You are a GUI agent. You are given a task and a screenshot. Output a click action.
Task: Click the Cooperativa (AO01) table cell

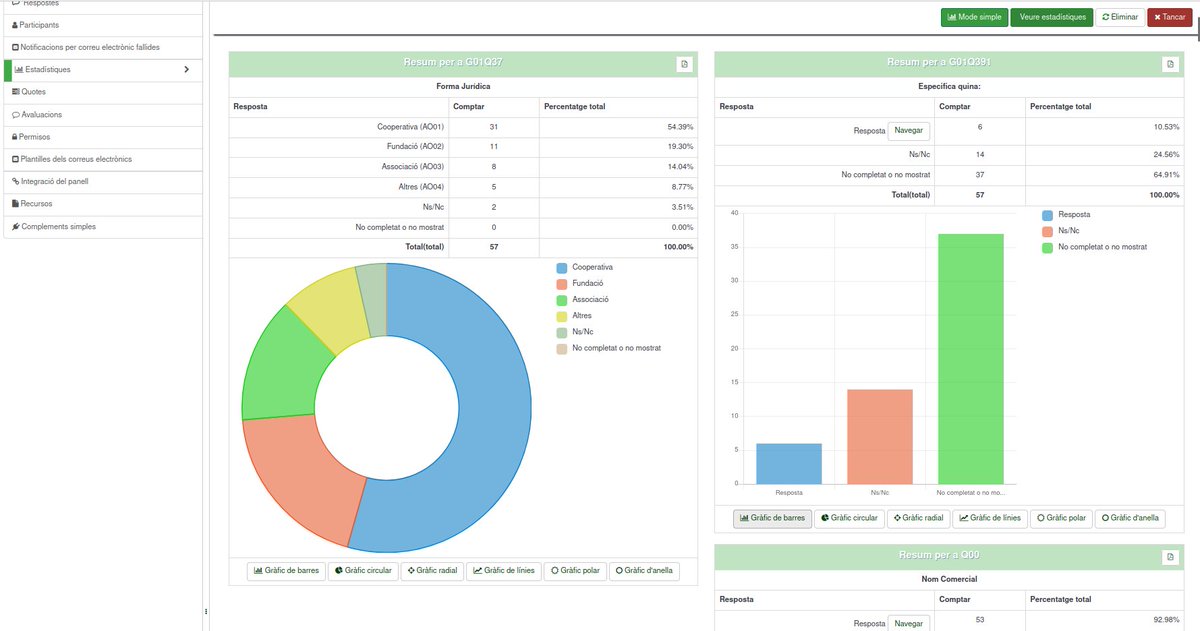pyautogui.click(x=339, y=127)
